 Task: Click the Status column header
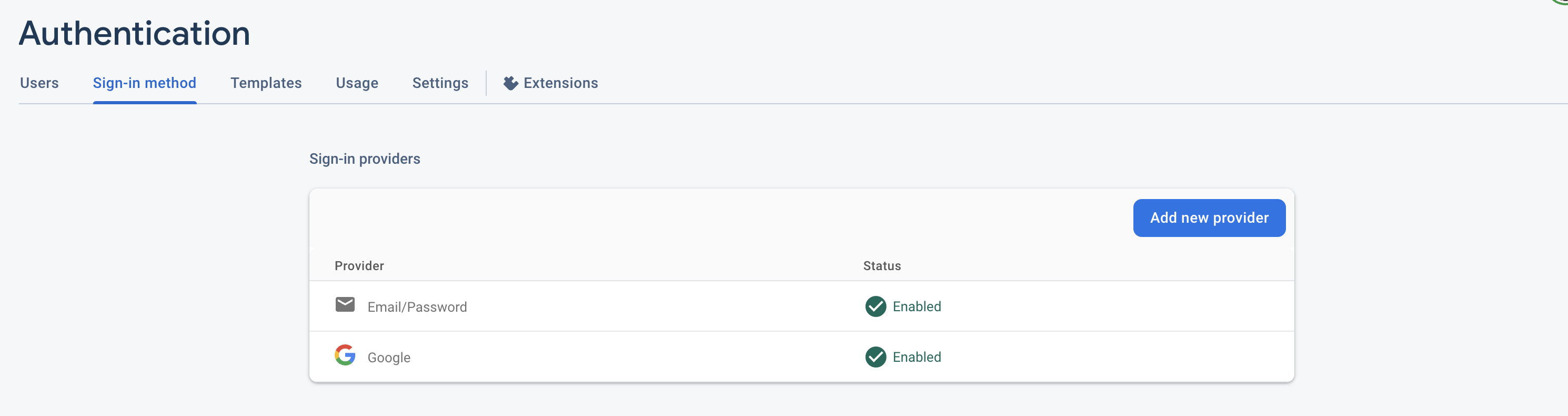(881, 265)
